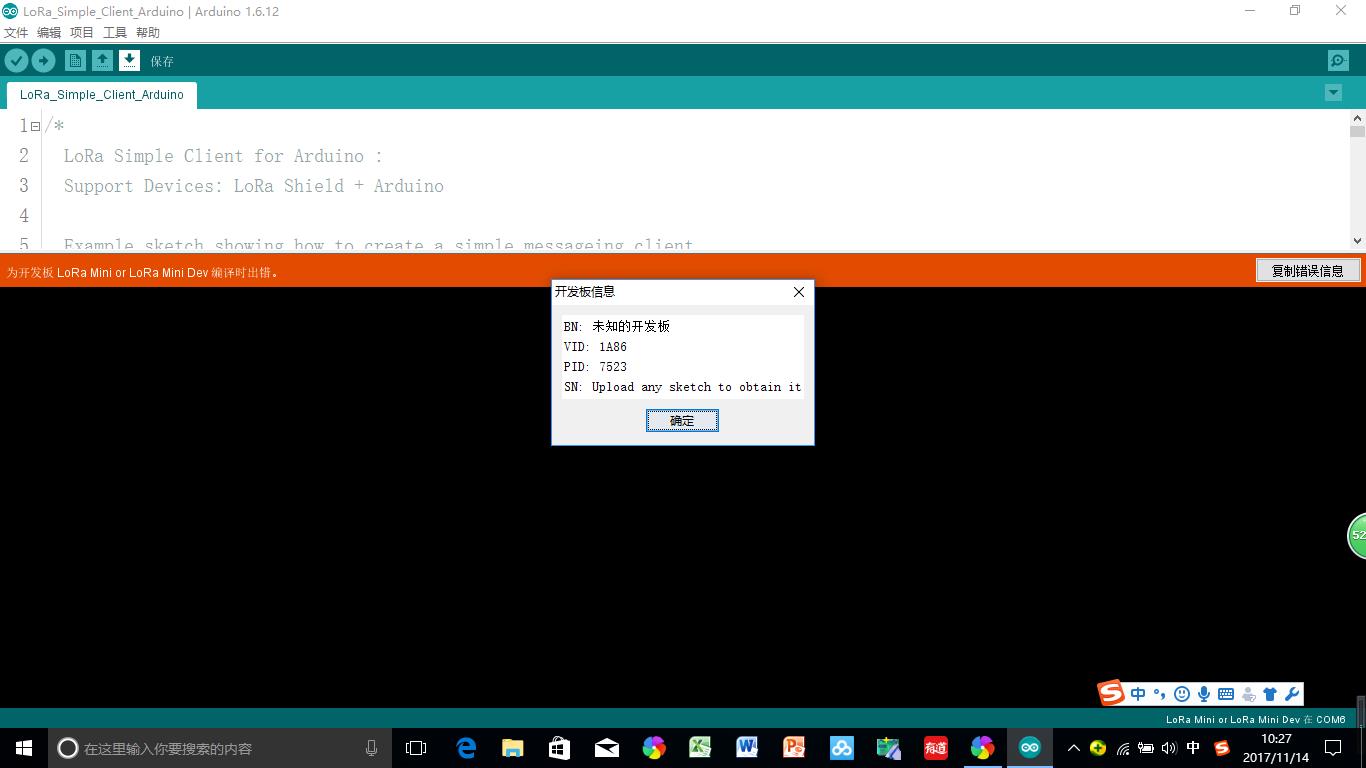Click the Upload arrow toolbar icon

tap(43, 61)
